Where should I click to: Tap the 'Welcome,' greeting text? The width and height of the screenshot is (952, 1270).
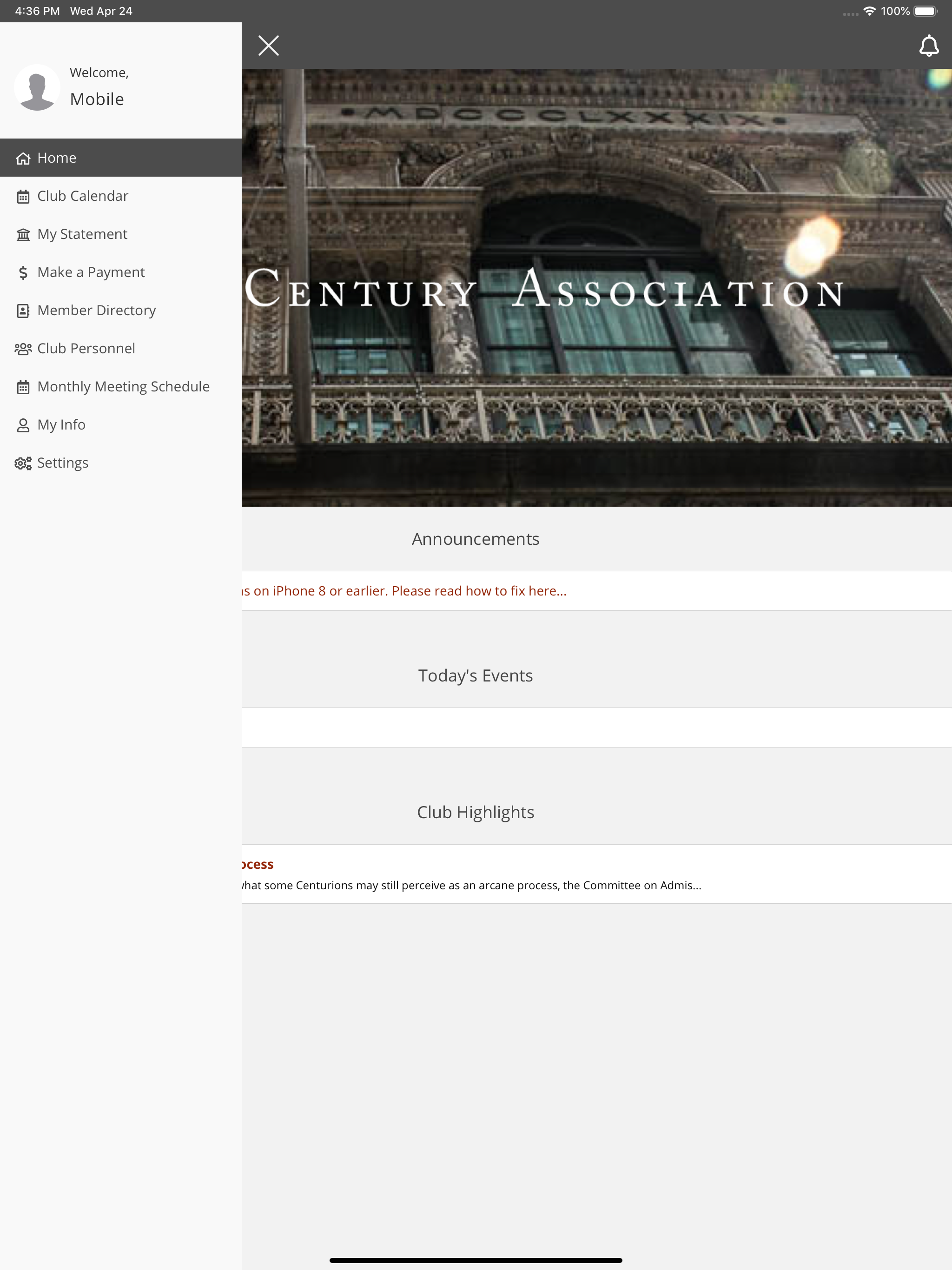tap(99, 73)
